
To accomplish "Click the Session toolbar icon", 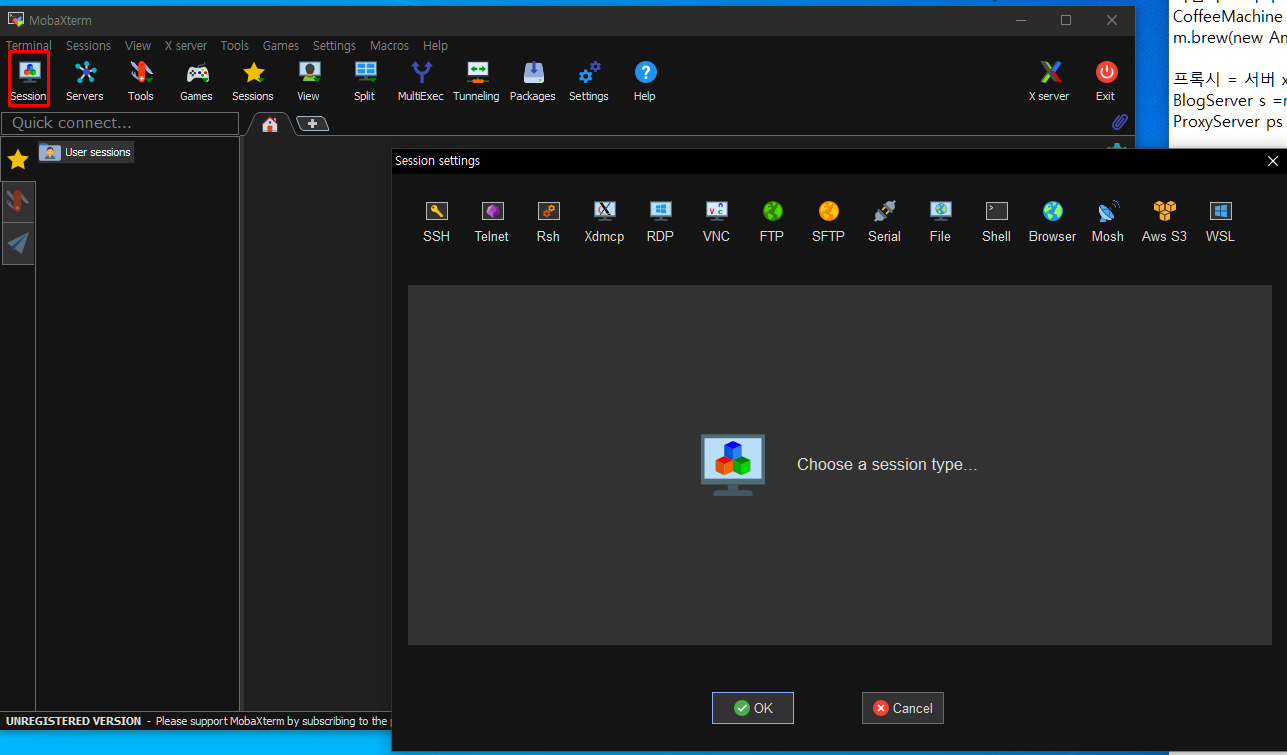I will pyautogui.click(x=29, y=79).
